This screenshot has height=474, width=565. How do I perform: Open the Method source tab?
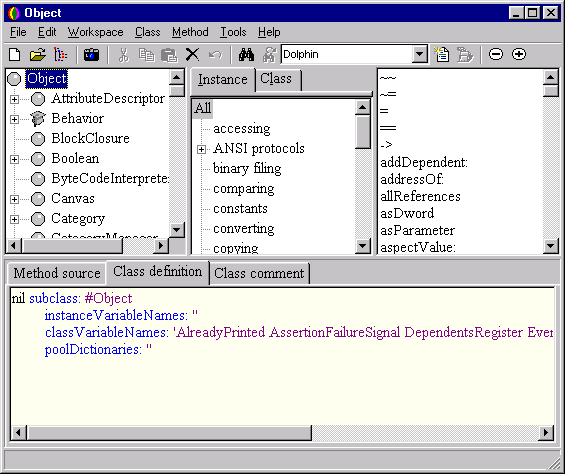pos(57,273)
